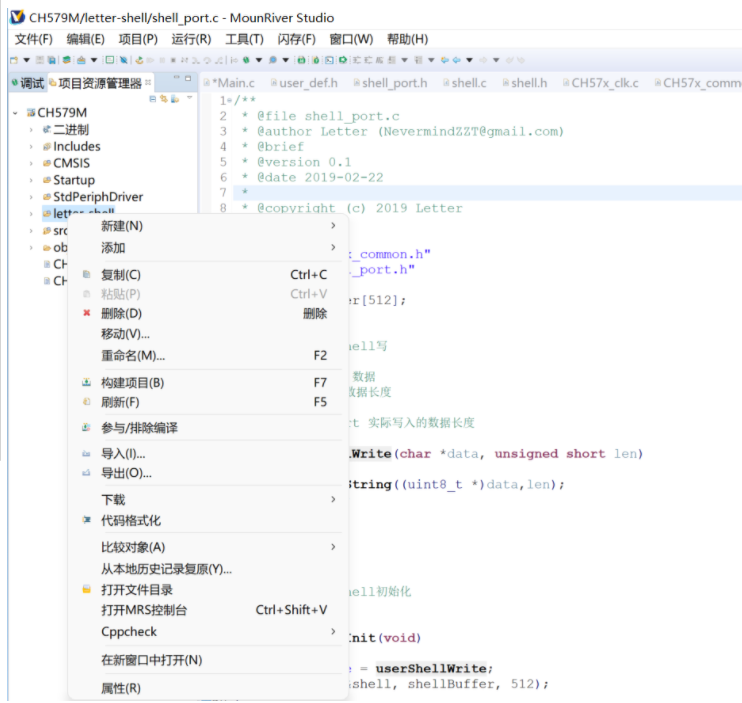Click the New file toolbar icon
This screenshot has height=703, width=742.
14,60
